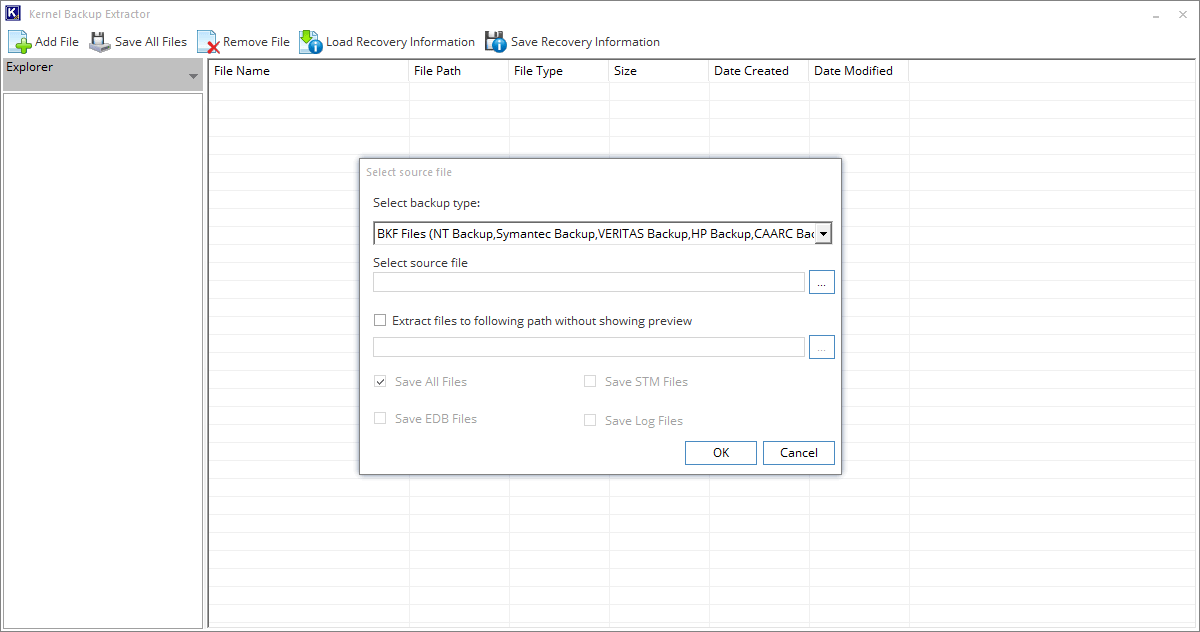Image resolution: width=1200 pixels, height=632 pixels.
Task: Check the Save STM Files option
Action: (590, 381)
